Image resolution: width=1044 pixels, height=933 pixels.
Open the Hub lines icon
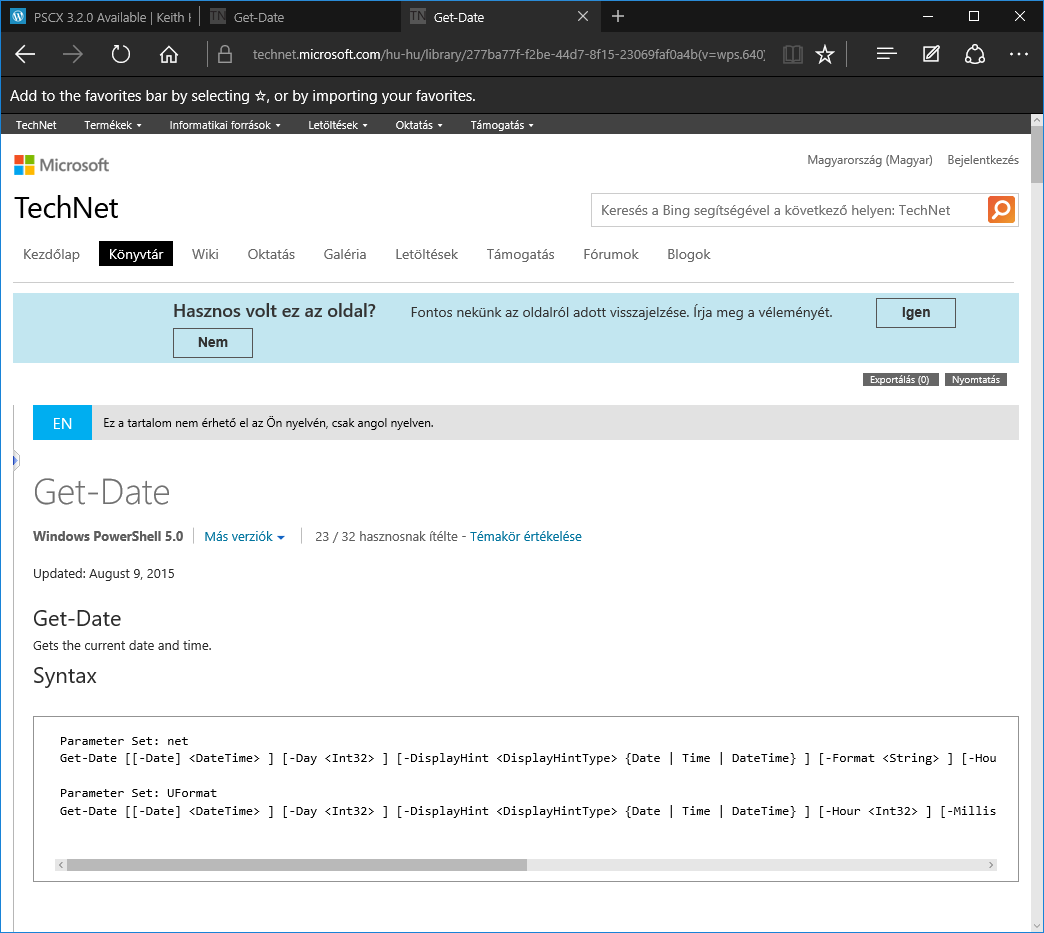tap(886, 55)
